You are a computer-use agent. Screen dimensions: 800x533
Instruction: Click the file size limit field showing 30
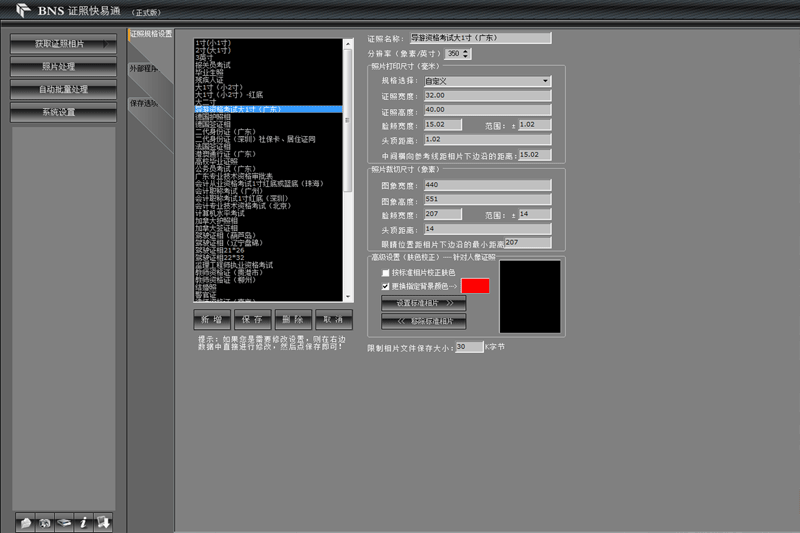469,347
